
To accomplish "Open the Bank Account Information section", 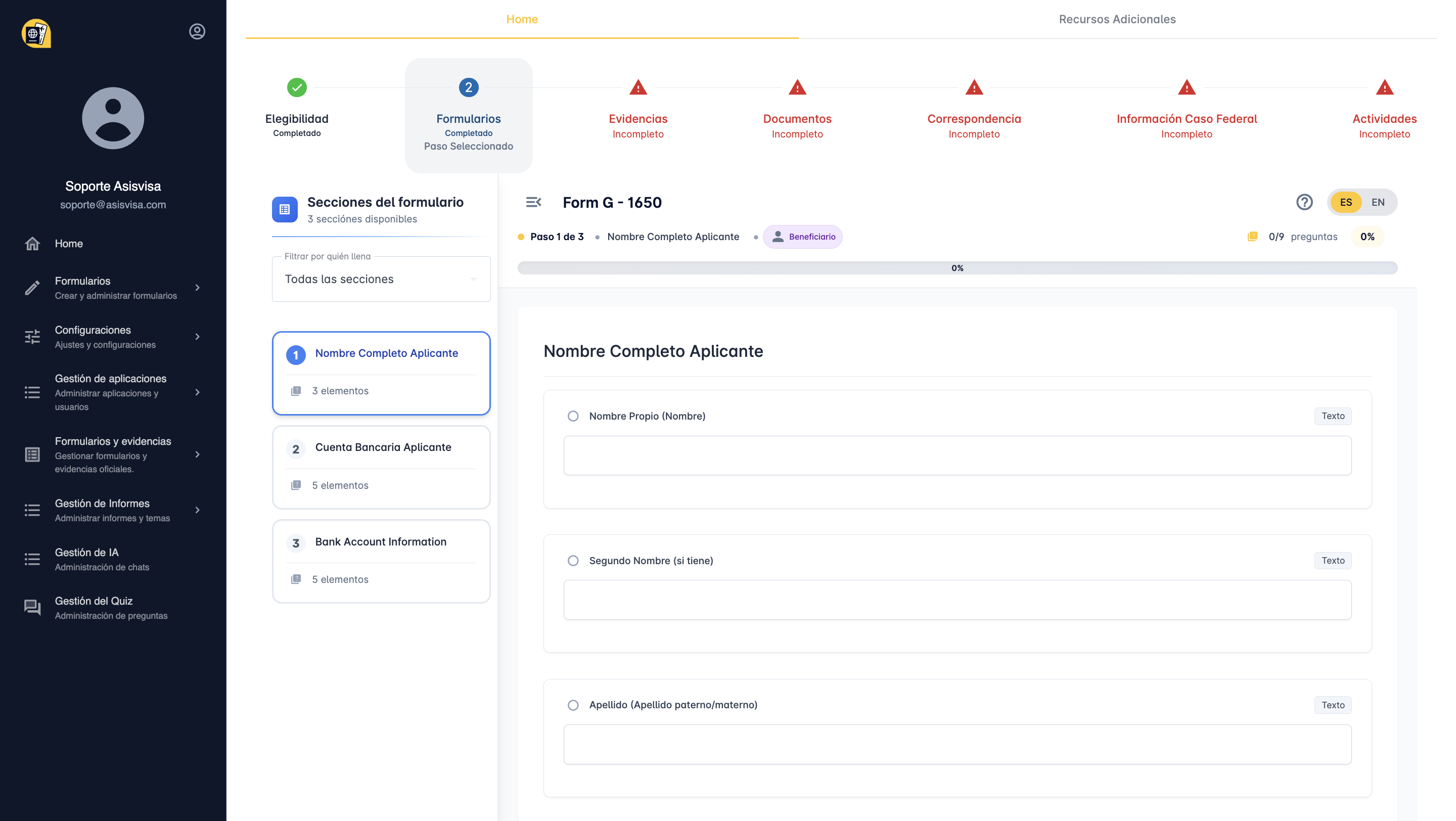I will point(380,542).
